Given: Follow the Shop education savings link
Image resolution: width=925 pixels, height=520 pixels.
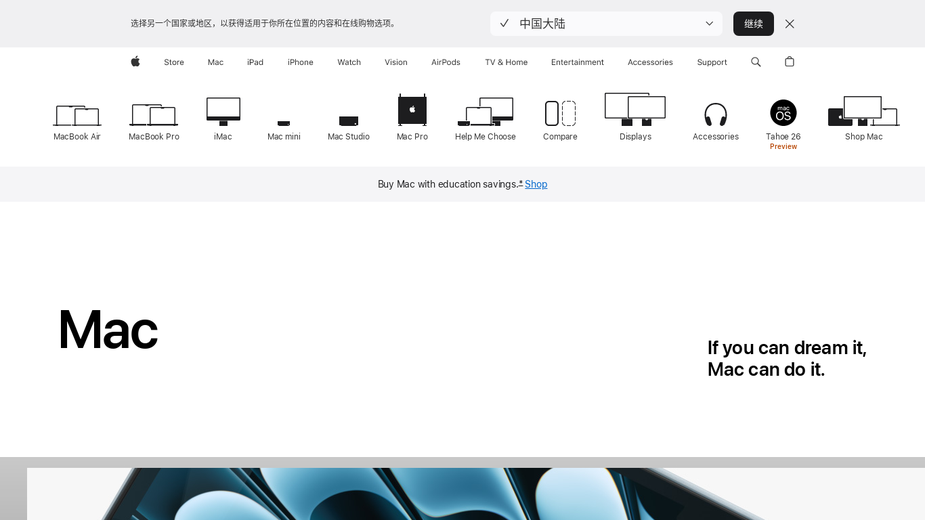Looking at the screenshot, I should point(536,184).
